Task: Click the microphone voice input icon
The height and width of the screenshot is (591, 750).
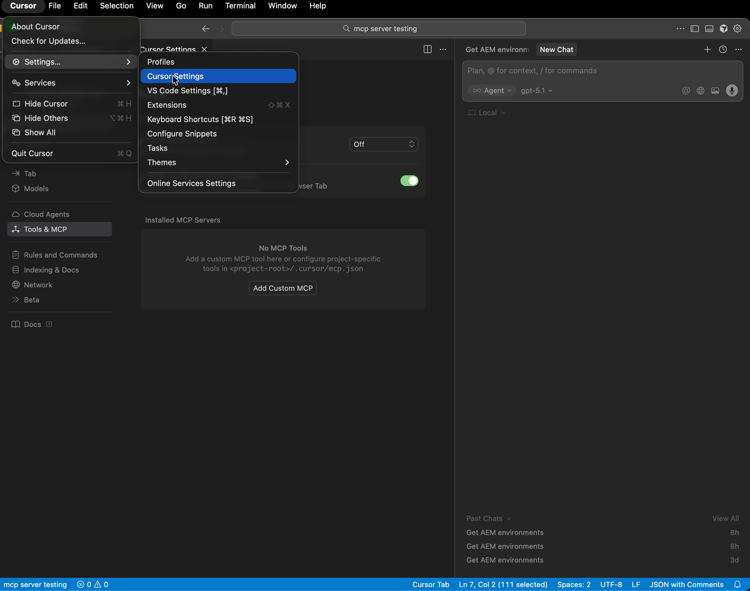Action: click(x=732, y=91)
